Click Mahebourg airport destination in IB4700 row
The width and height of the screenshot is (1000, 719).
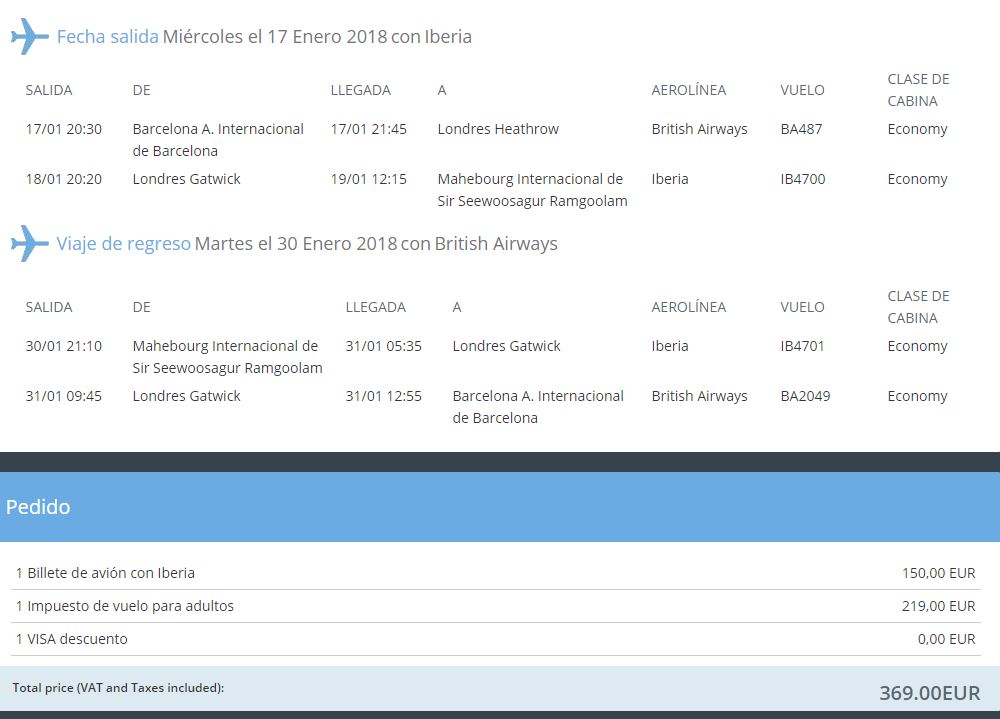coord(533,190)
